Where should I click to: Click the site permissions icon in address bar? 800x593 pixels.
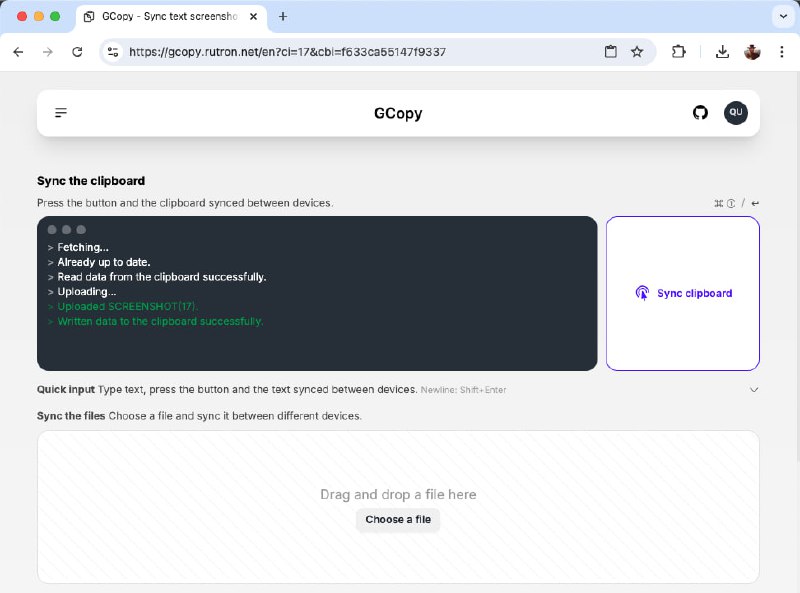coord(113,51)
